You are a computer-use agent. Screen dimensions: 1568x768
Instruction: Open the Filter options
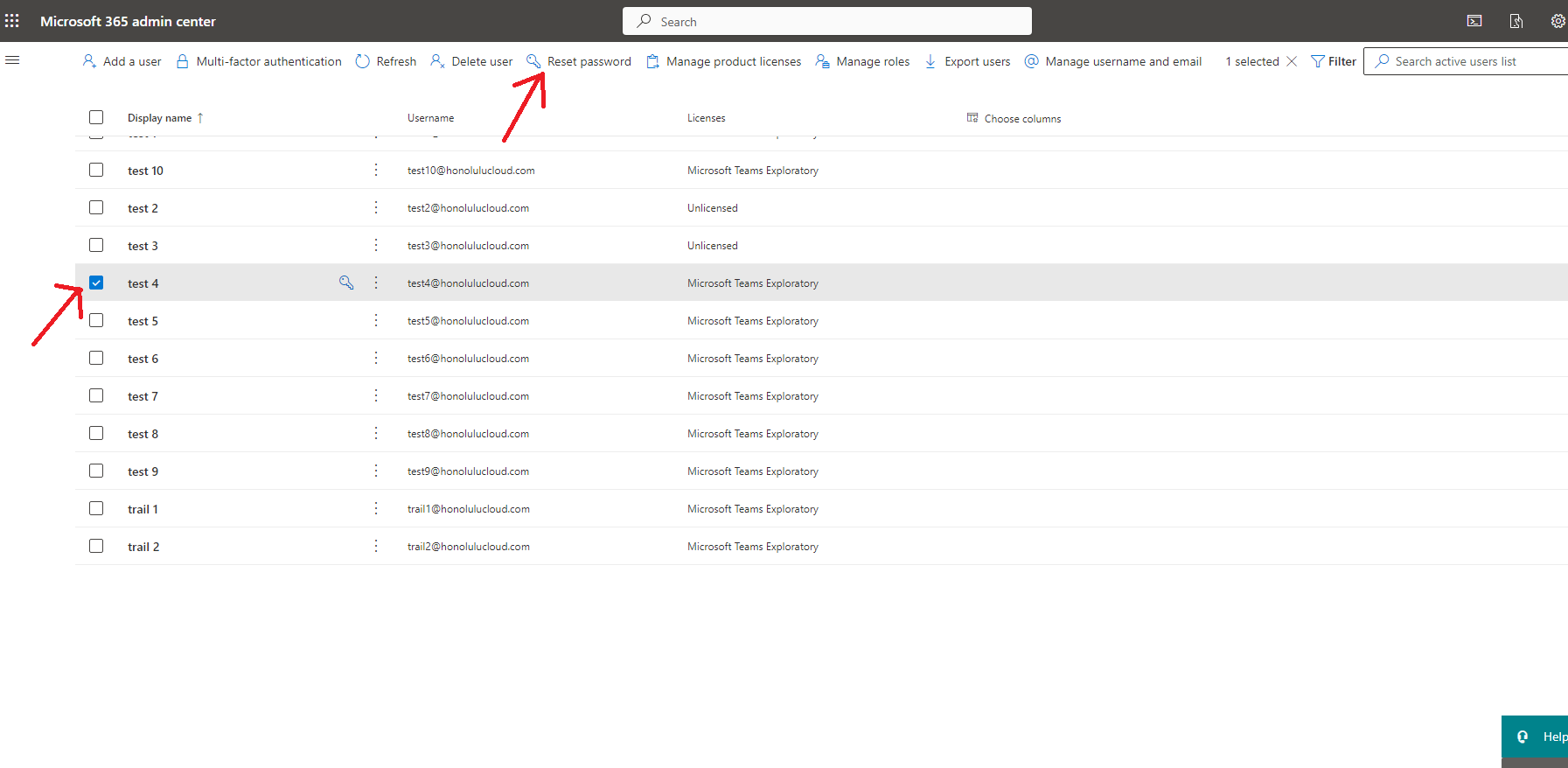(x=1334, y=61)
